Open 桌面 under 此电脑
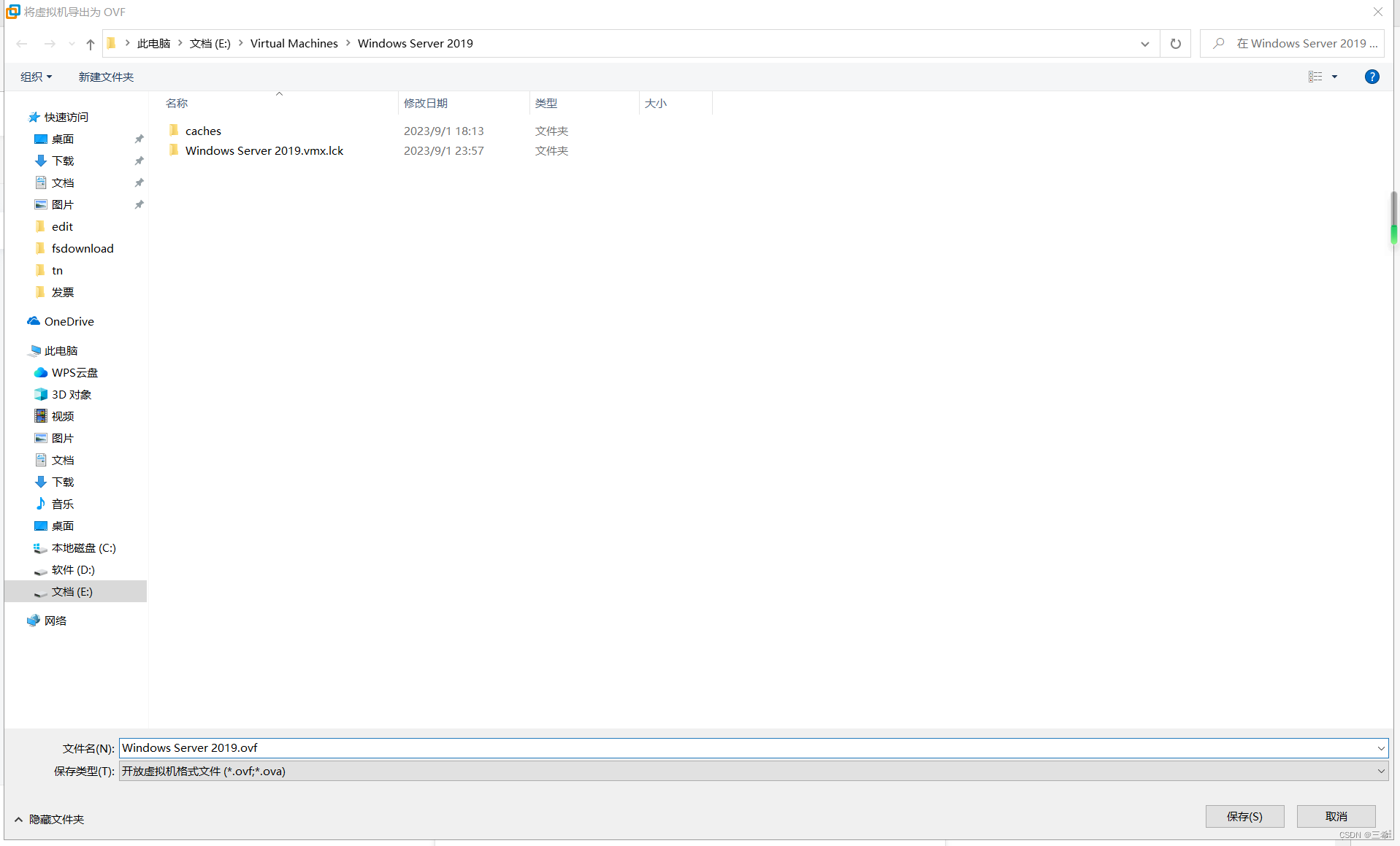 click(x=62, y=526)
